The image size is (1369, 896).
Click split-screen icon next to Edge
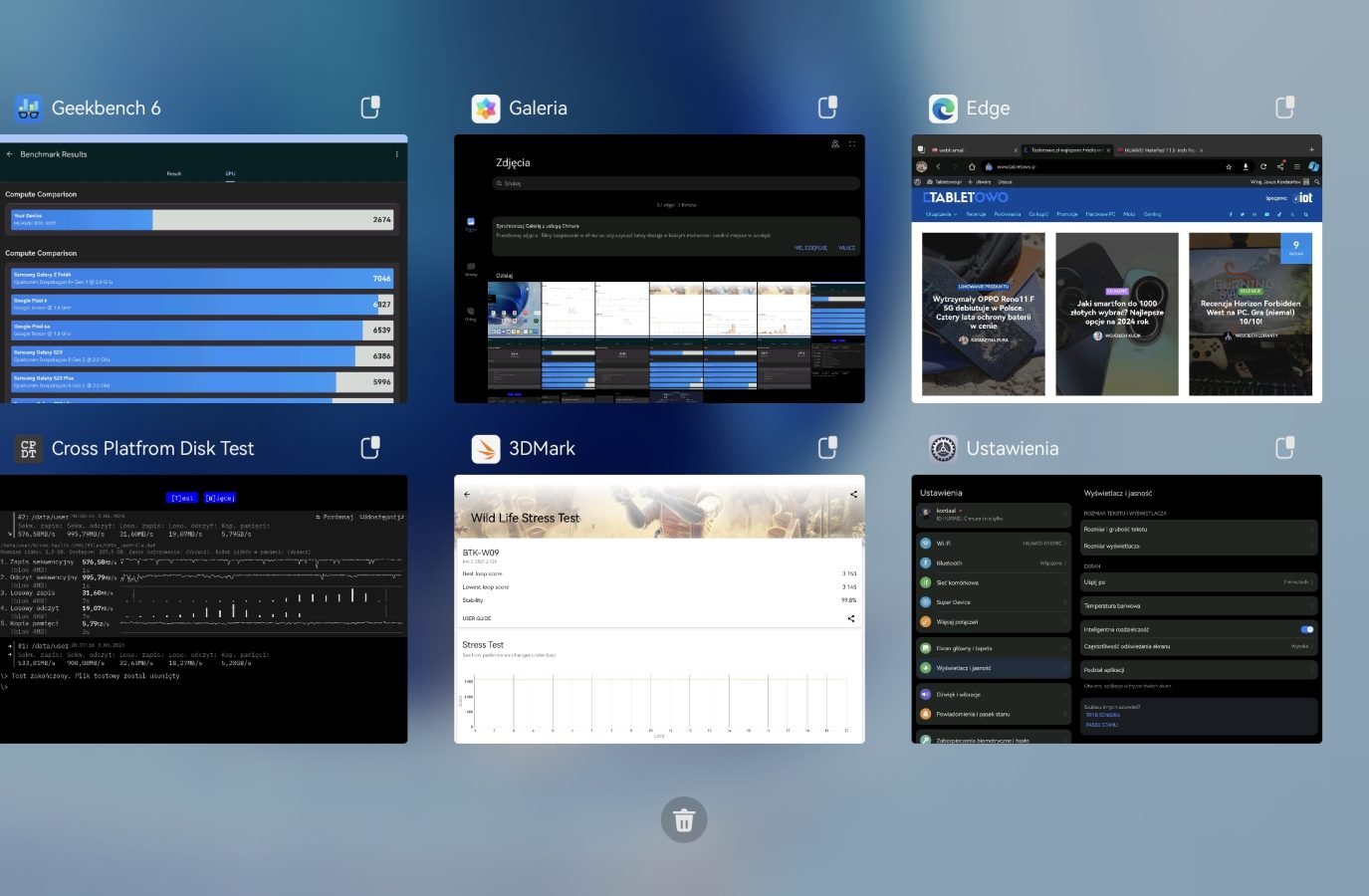click(1285, 108)
